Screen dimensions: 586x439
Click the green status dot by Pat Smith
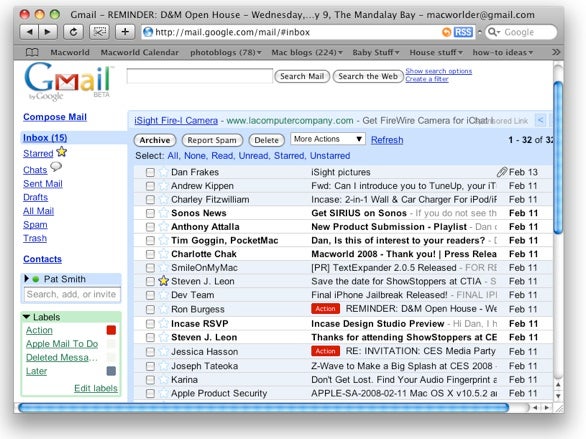(36, 279)
